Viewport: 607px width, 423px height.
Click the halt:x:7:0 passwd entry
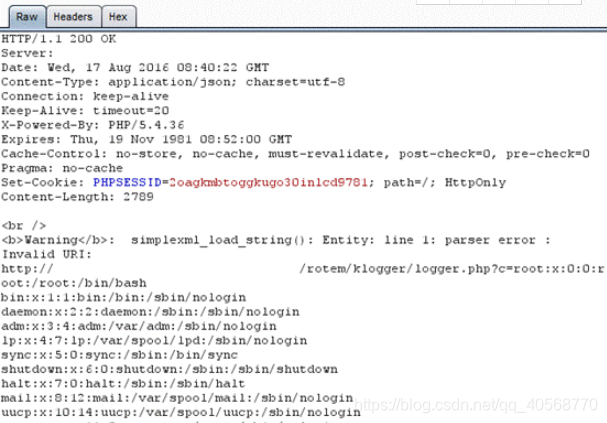(123, 383)
